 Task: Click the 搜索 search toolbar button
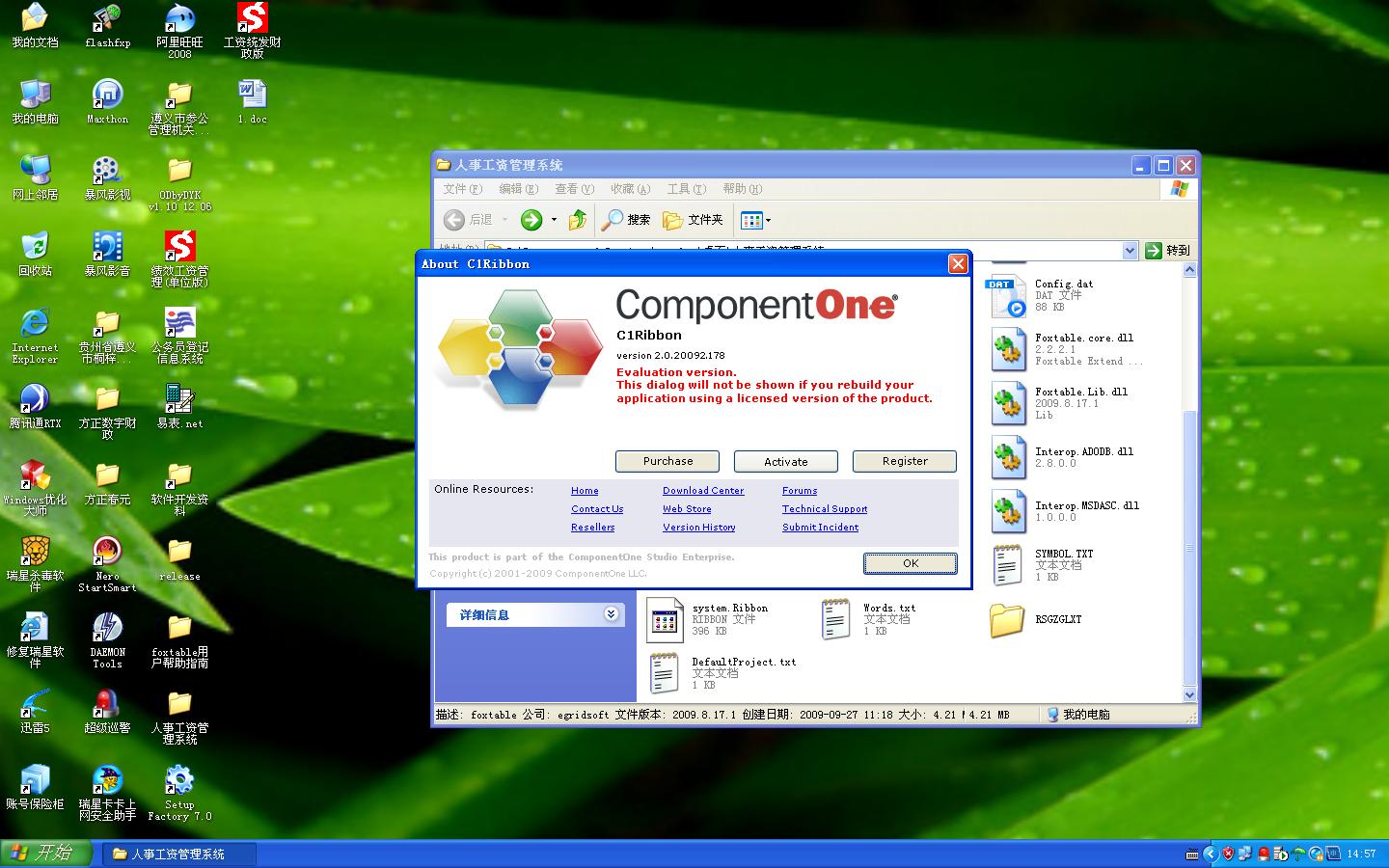pos(626,220)
